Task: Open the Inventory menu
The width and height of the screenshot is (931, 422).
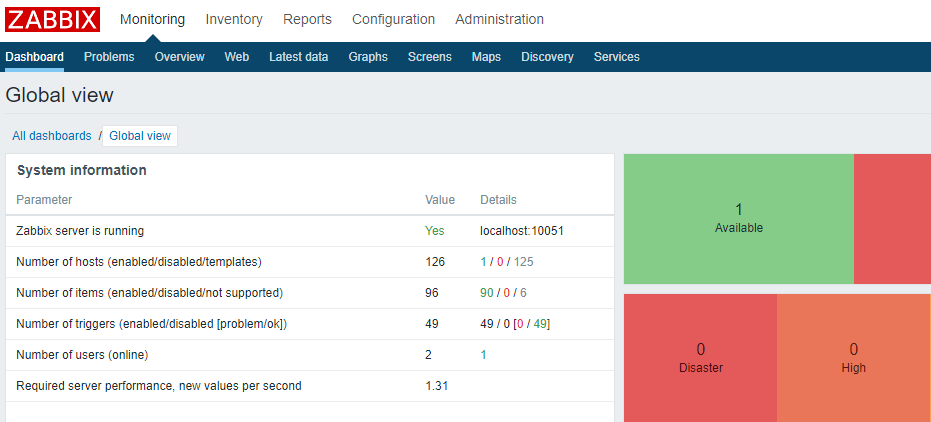Action: pyautogui.click(x=234, y=19)
